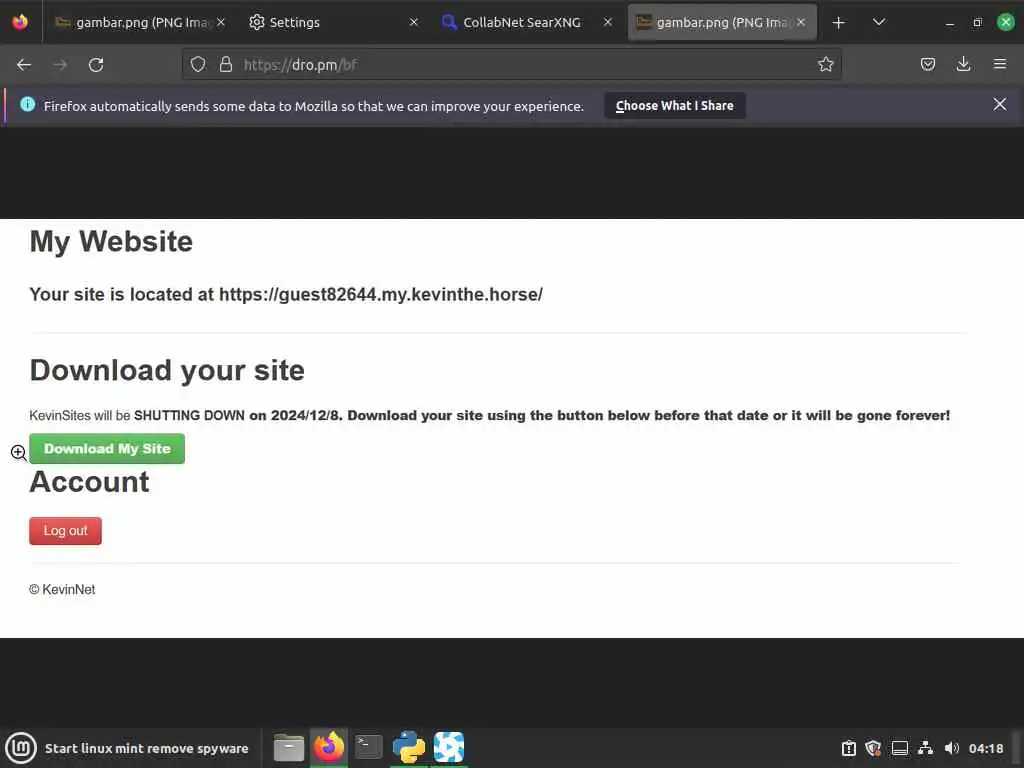
Task: Open the network connections tray icon
Action: [x=925, y=748]
